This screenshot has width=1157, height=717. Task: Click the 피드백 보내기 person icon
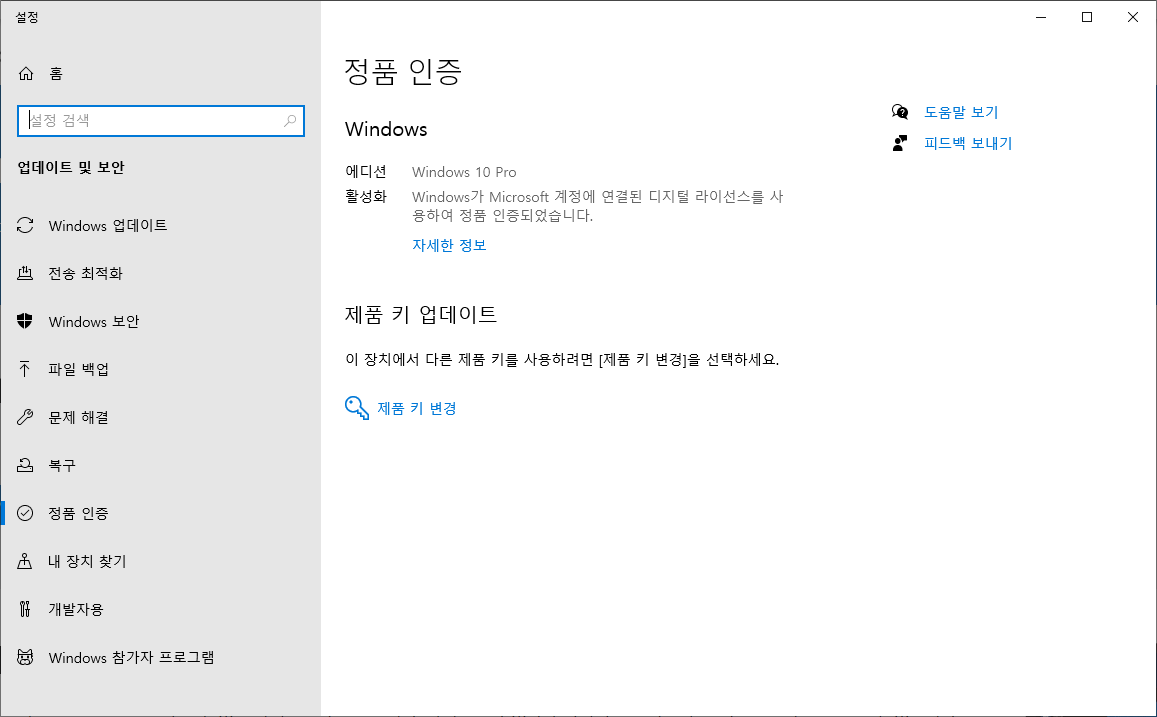point(899,143)
